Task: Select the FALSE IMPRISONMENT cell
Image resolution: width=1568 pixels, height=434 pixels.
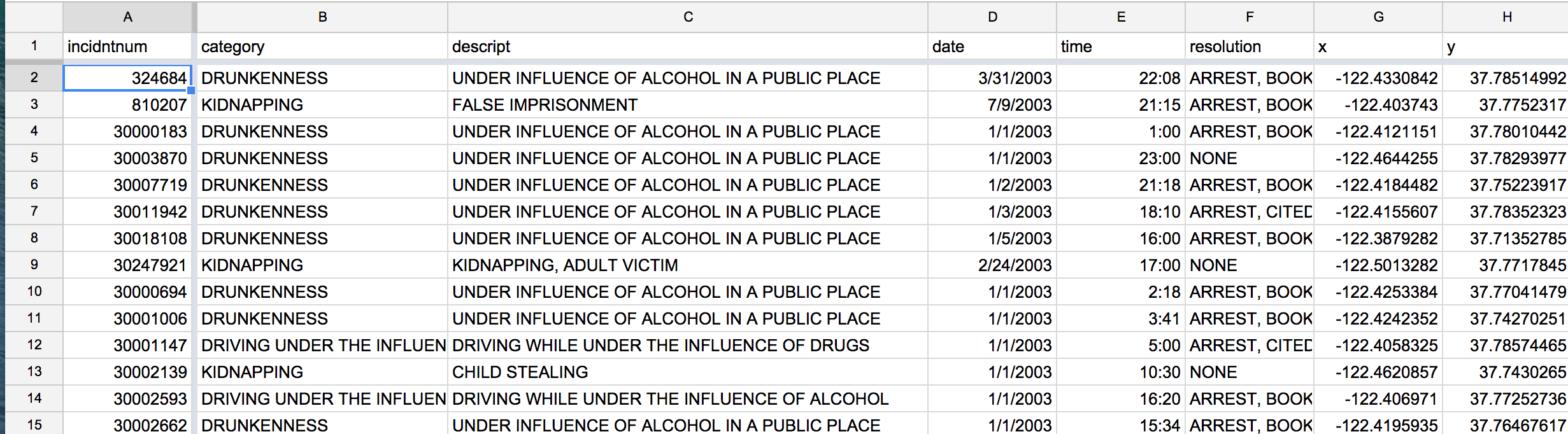Action: point(688,104)
